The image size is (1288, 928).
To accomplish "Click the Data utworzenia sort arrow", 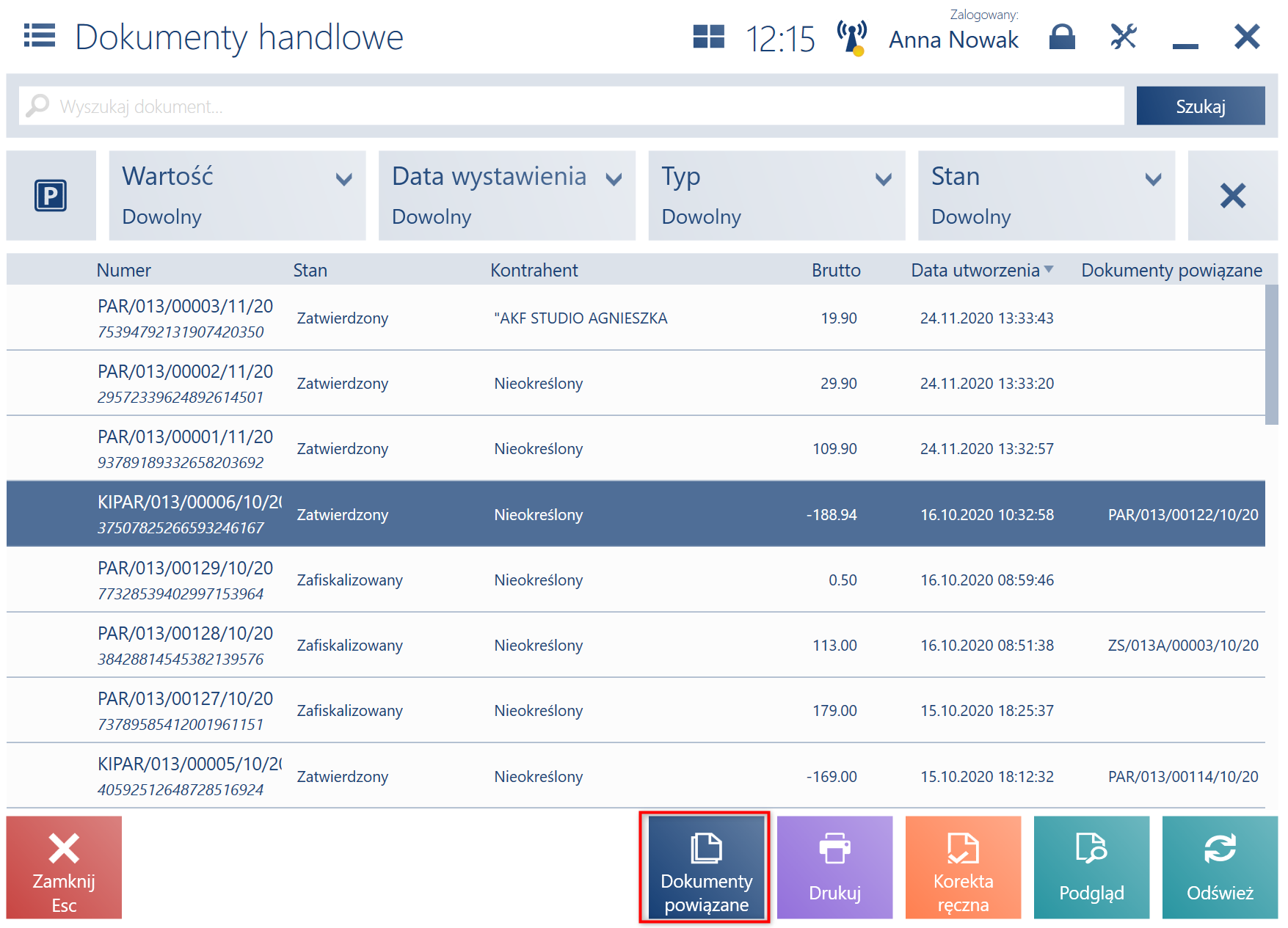I will (1049, 269).
